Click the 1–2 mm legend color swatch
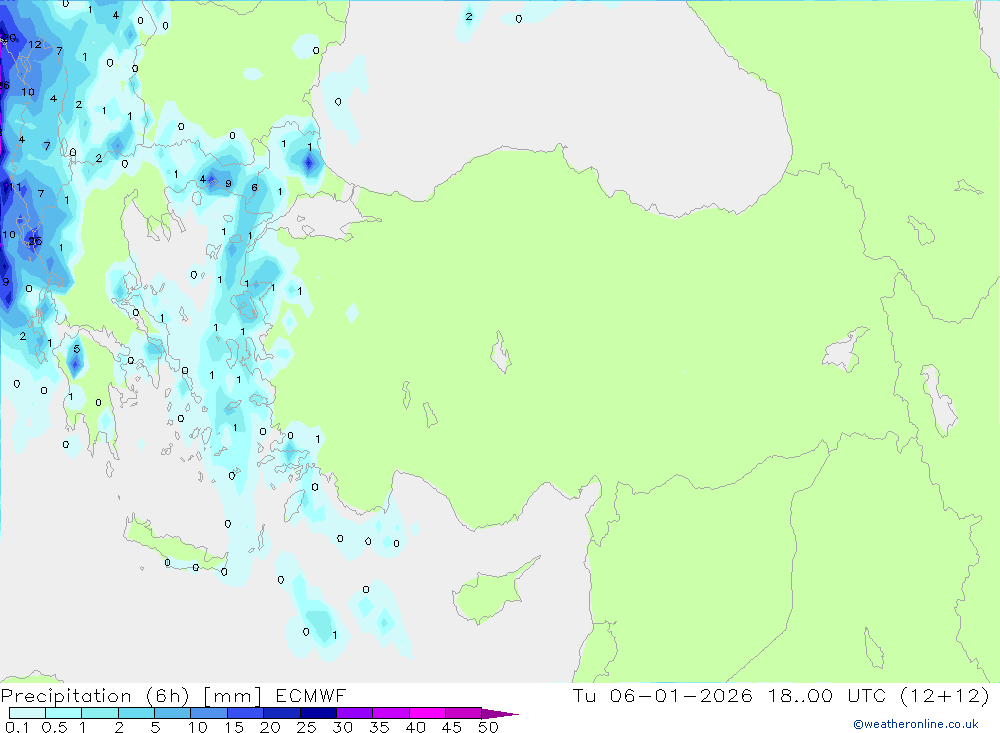The image size is (1000, 733). coord(99,713)
